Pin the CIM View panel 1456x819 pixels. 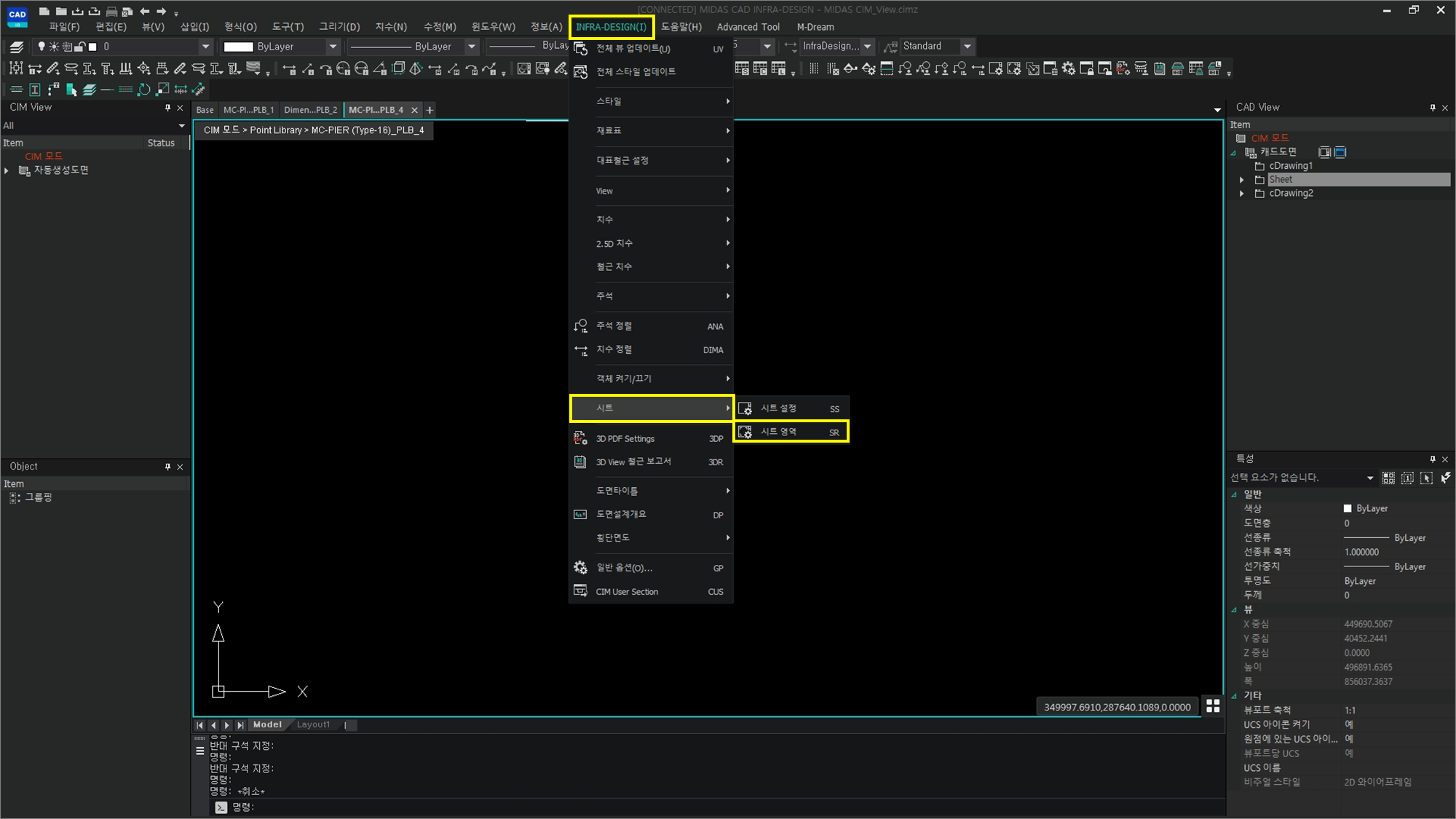click(x=167, y=108)
